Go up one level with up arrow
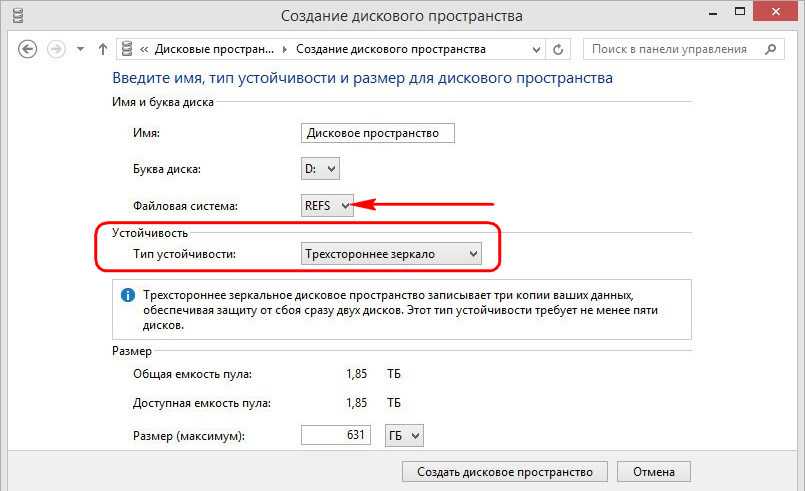This screenshot has height=491, width=805. [x=103, y=49]
